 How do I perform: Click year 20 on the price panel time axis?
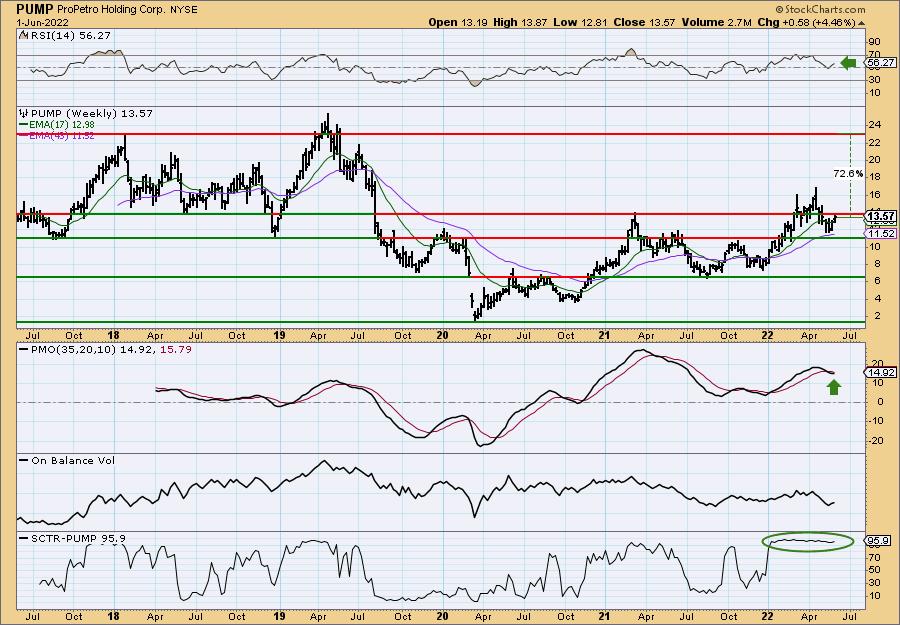click(x=442, y=335)
